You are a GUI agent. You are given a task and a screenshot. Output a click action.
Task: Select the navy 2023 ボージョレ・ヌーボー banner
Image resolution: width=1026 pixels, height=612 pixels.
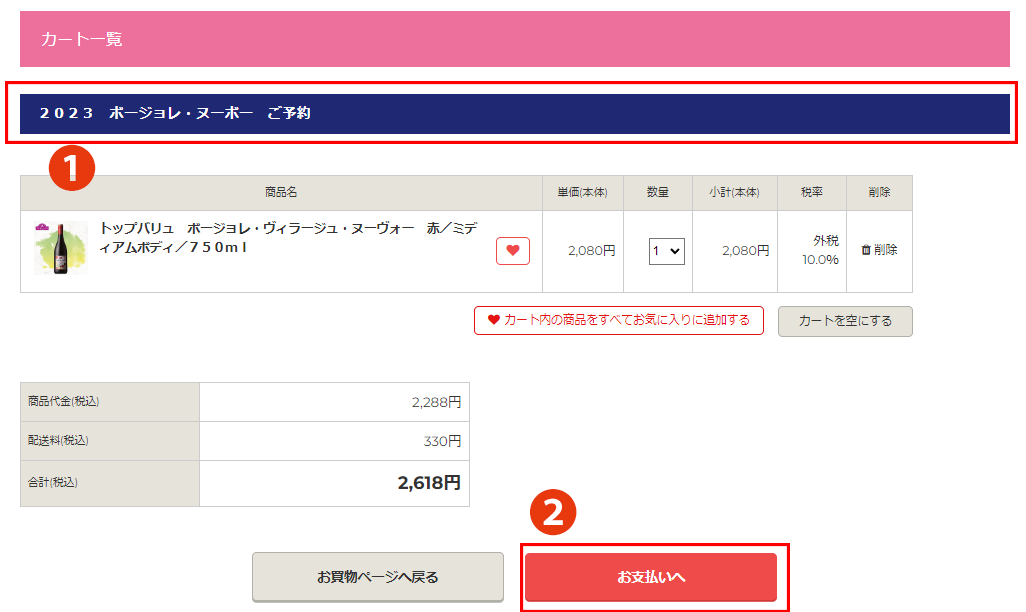click(514, 113)
